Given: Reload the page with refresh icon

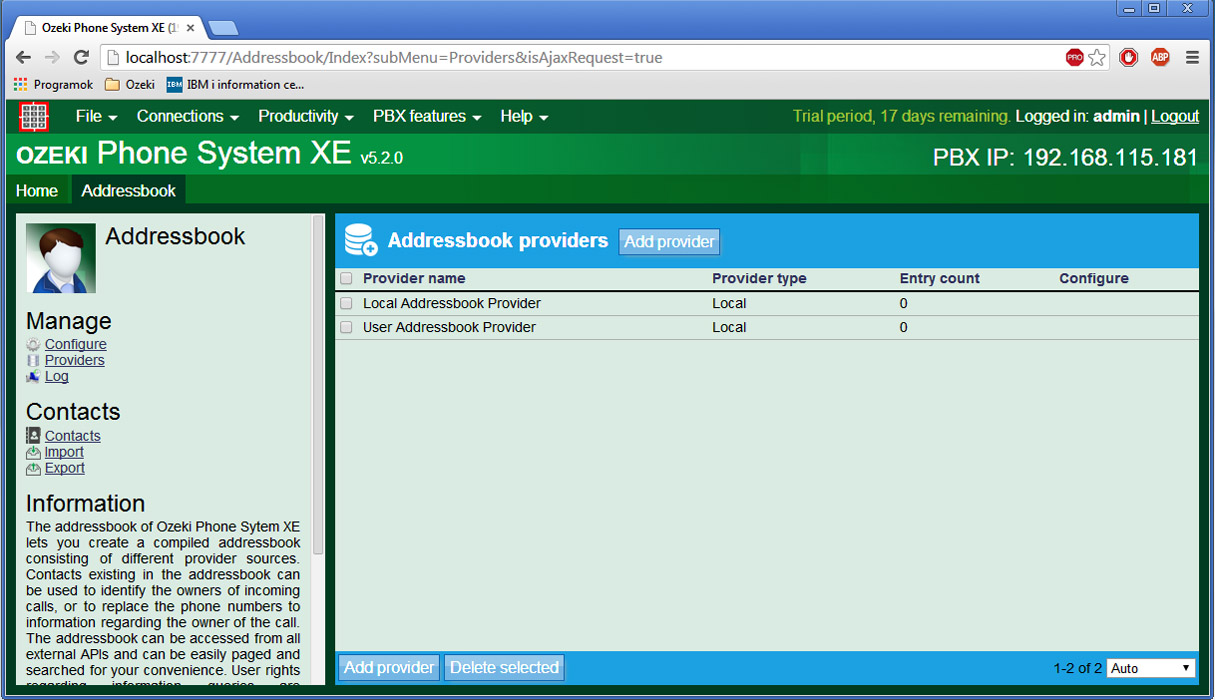Looking at the screenshot, I should tap(82, 58).
